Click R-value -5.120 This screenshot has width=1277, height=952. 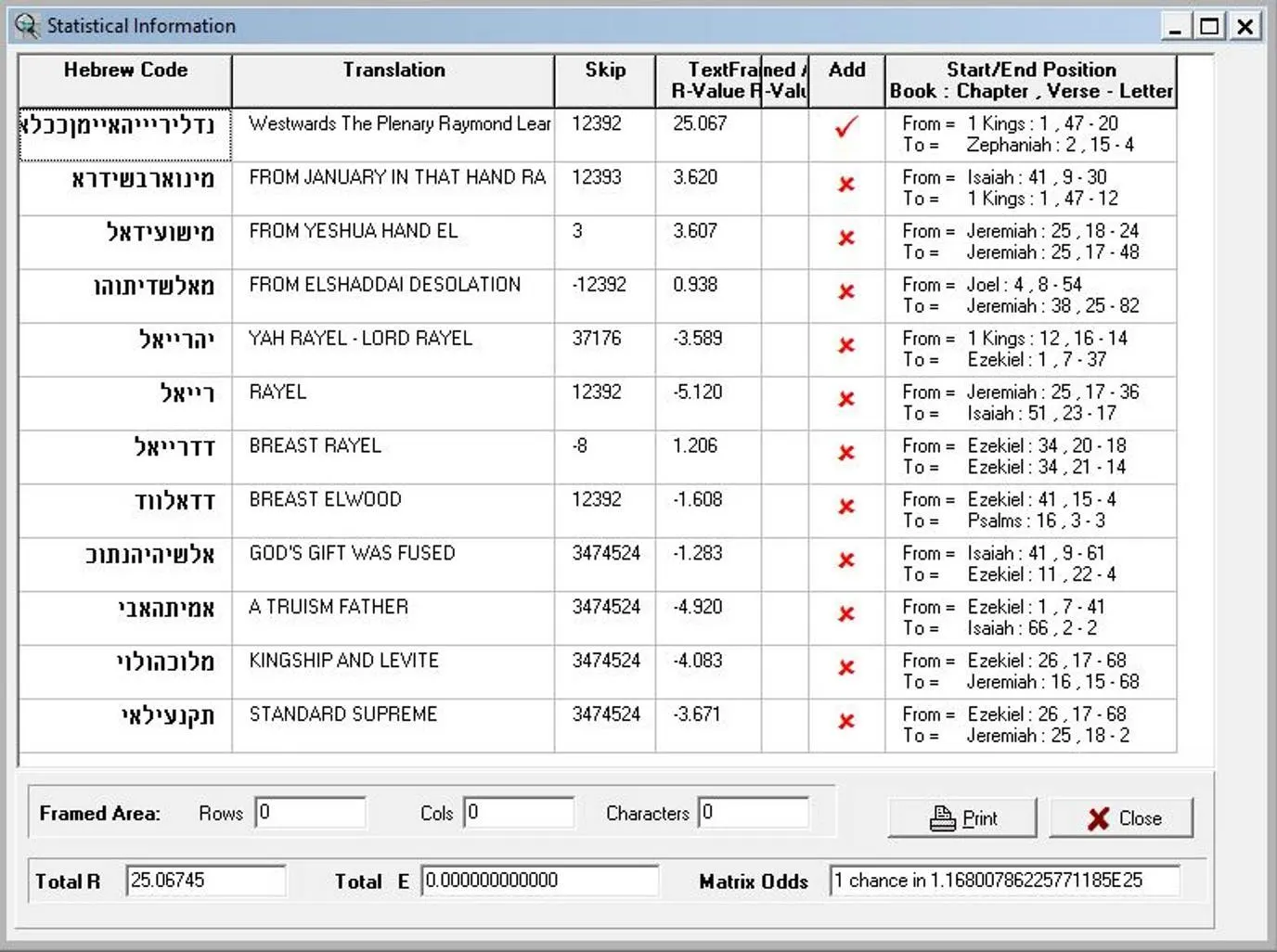(698, 392)
